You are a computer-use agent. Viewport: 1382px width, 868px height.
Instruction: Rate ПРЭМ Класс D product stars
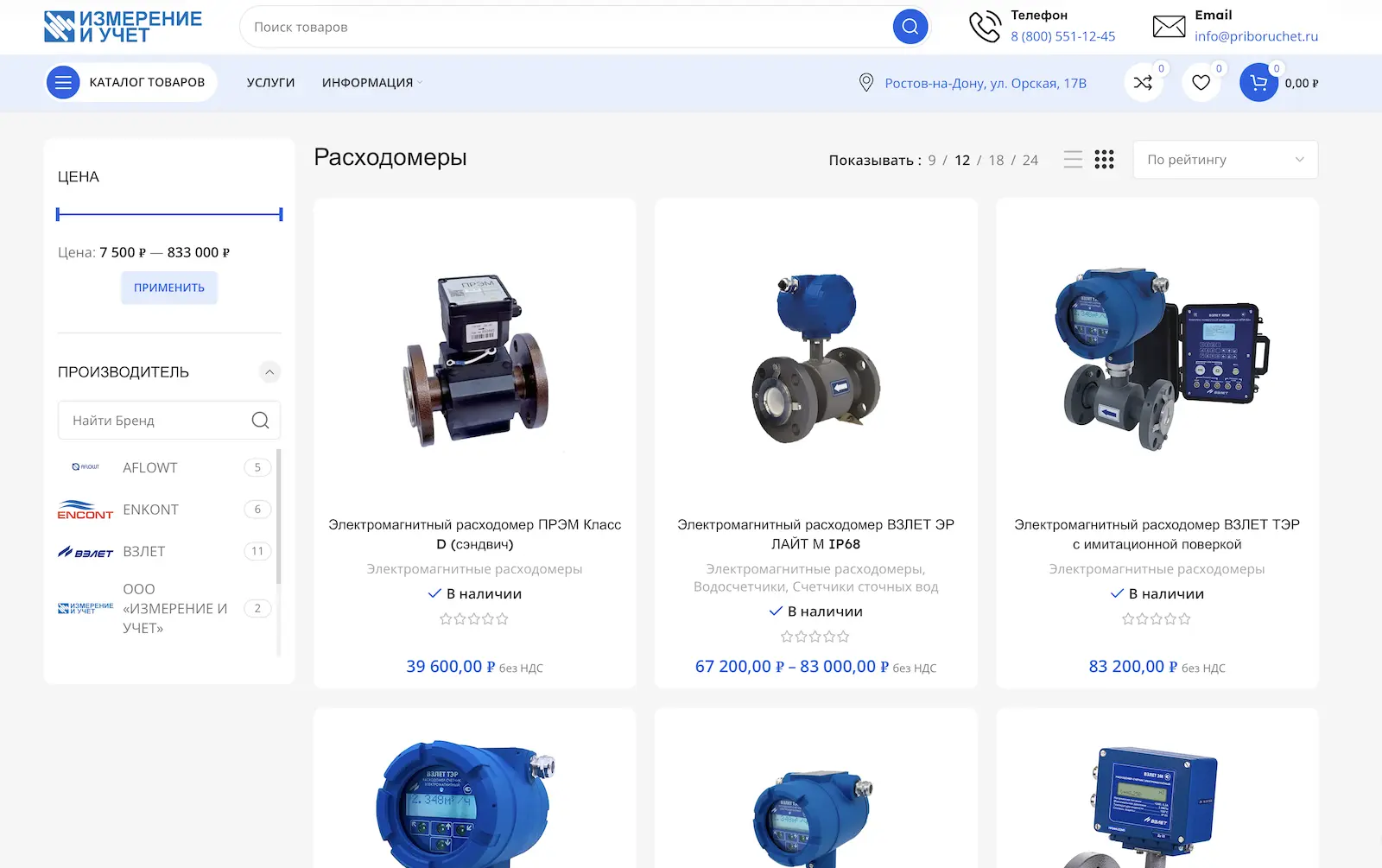[x=474, y=619]
